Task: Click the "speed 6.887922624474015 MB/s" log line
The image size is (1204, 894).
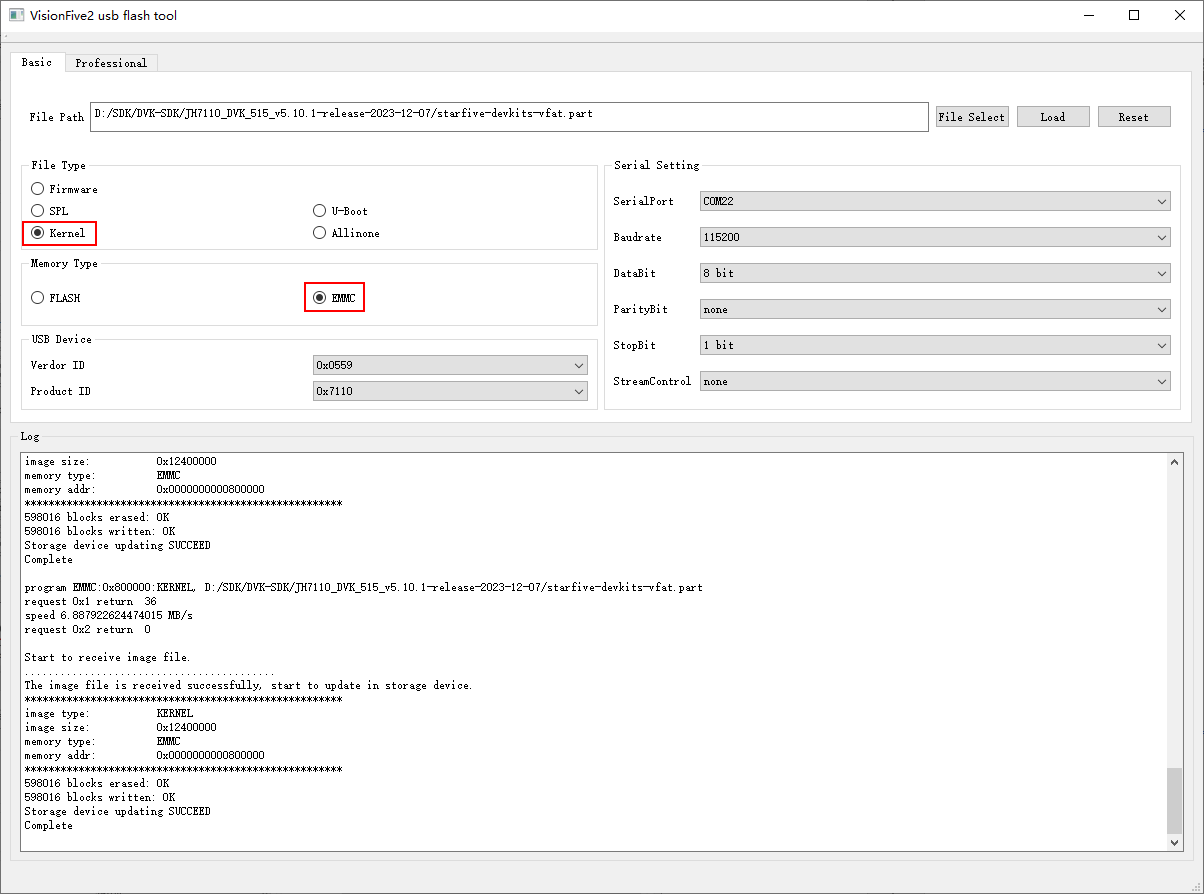Action: pos(108,616)
